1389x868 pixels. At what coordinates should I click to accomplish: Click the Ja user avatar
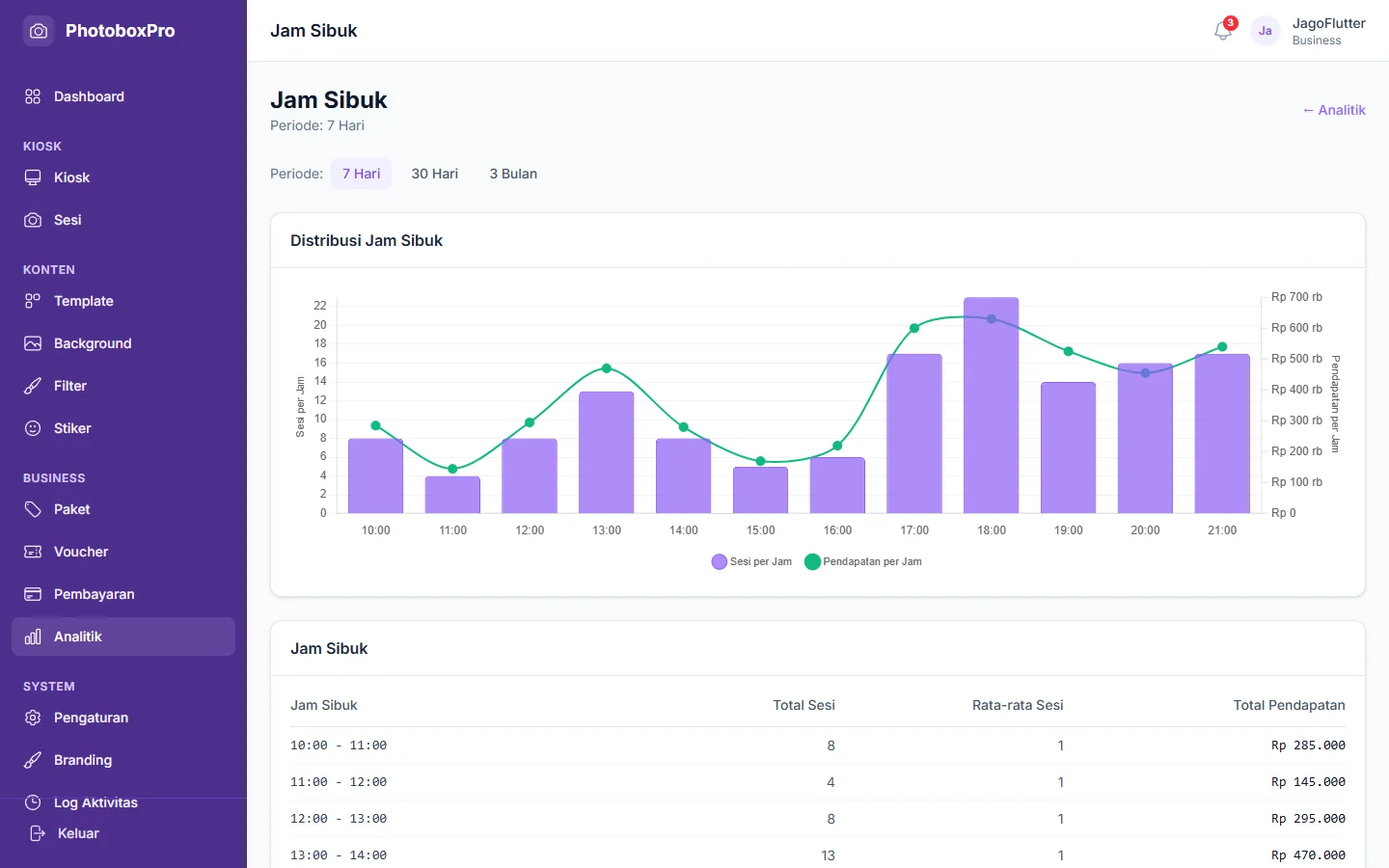click(x=1266, y=31)
